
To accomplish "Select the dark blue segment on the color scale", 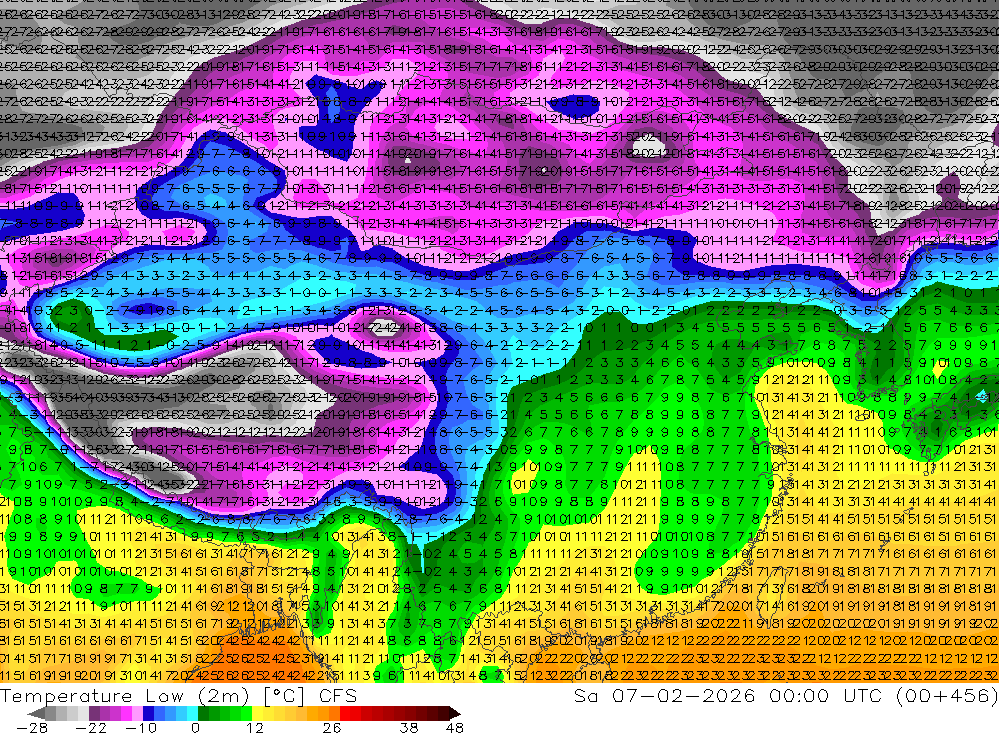I will click(148, 713).
